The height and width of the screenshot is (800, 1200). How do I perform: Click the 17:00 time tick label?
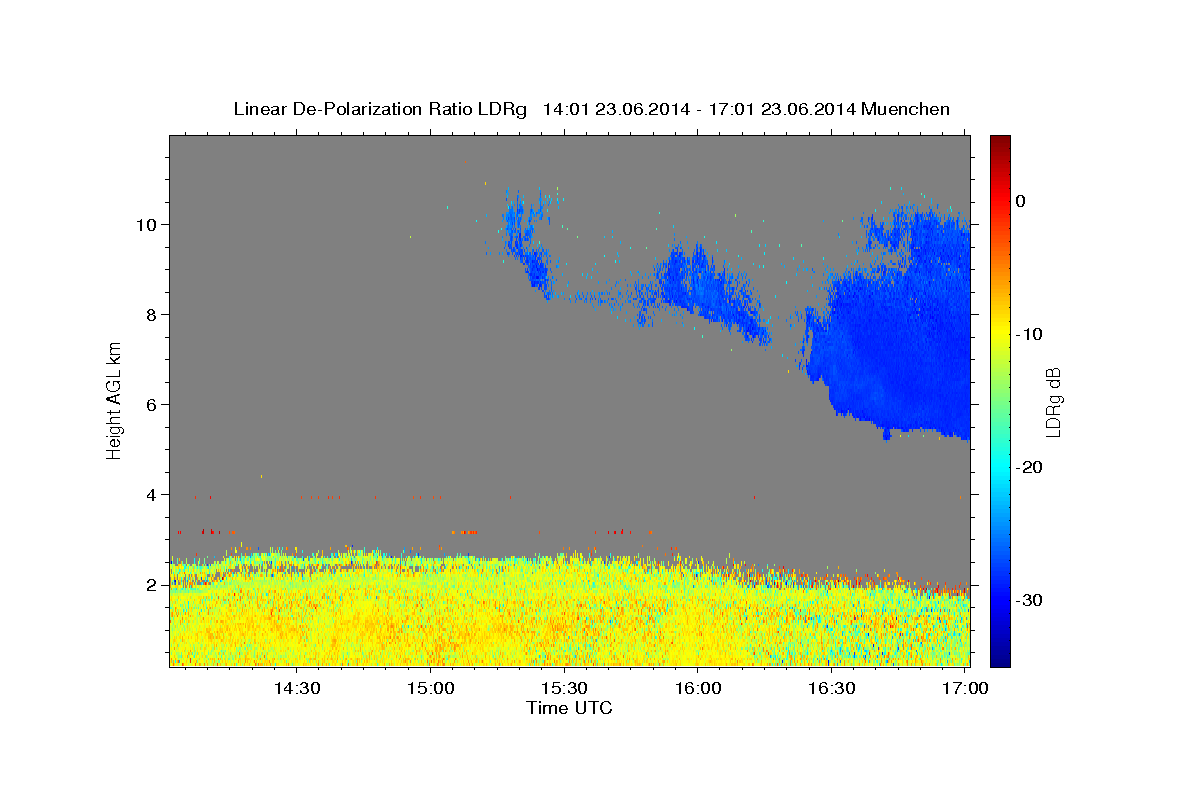coord(965,689)
